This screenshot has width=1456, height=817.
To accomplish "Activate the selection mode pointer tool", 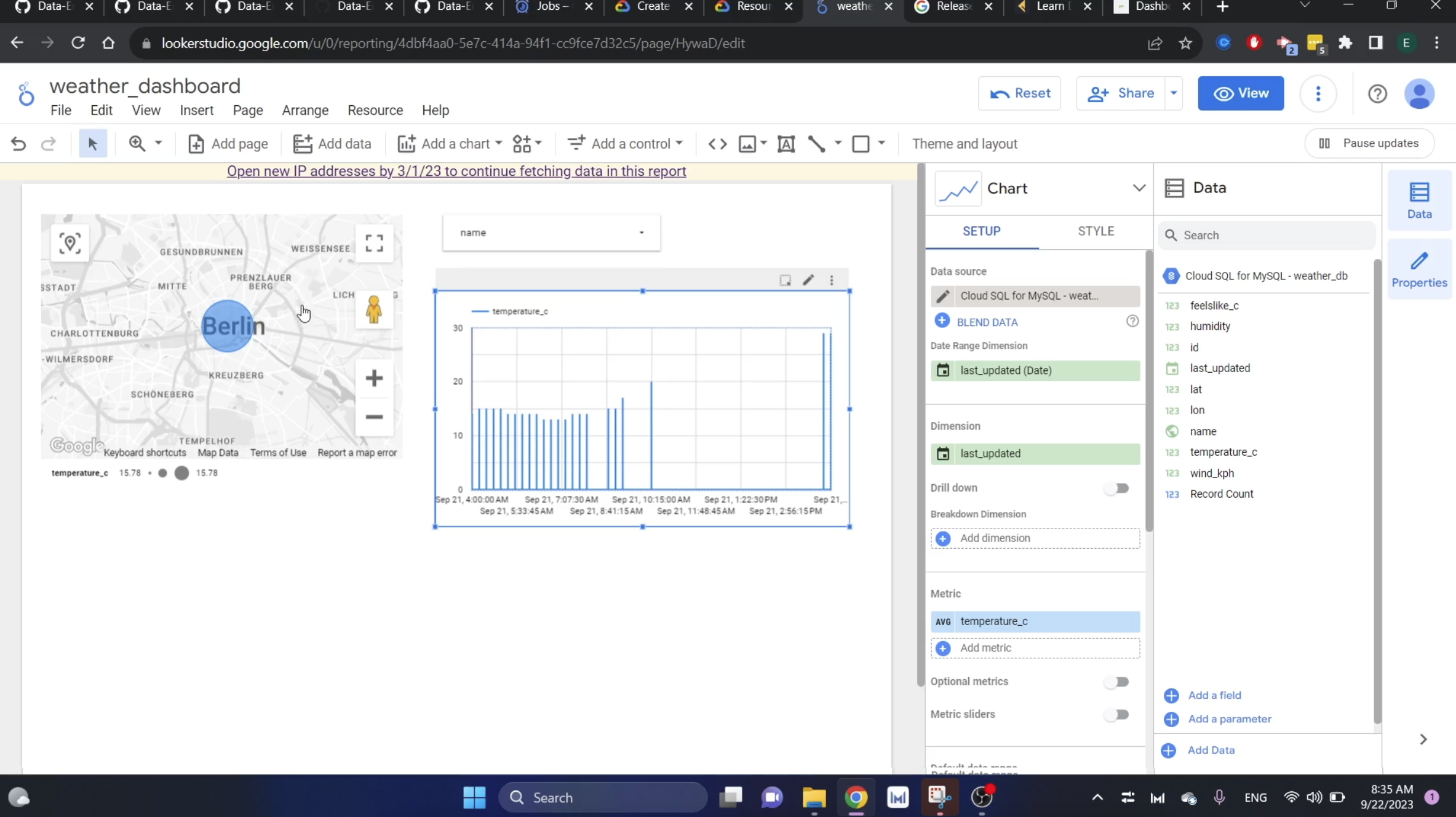I will [93, 144].
